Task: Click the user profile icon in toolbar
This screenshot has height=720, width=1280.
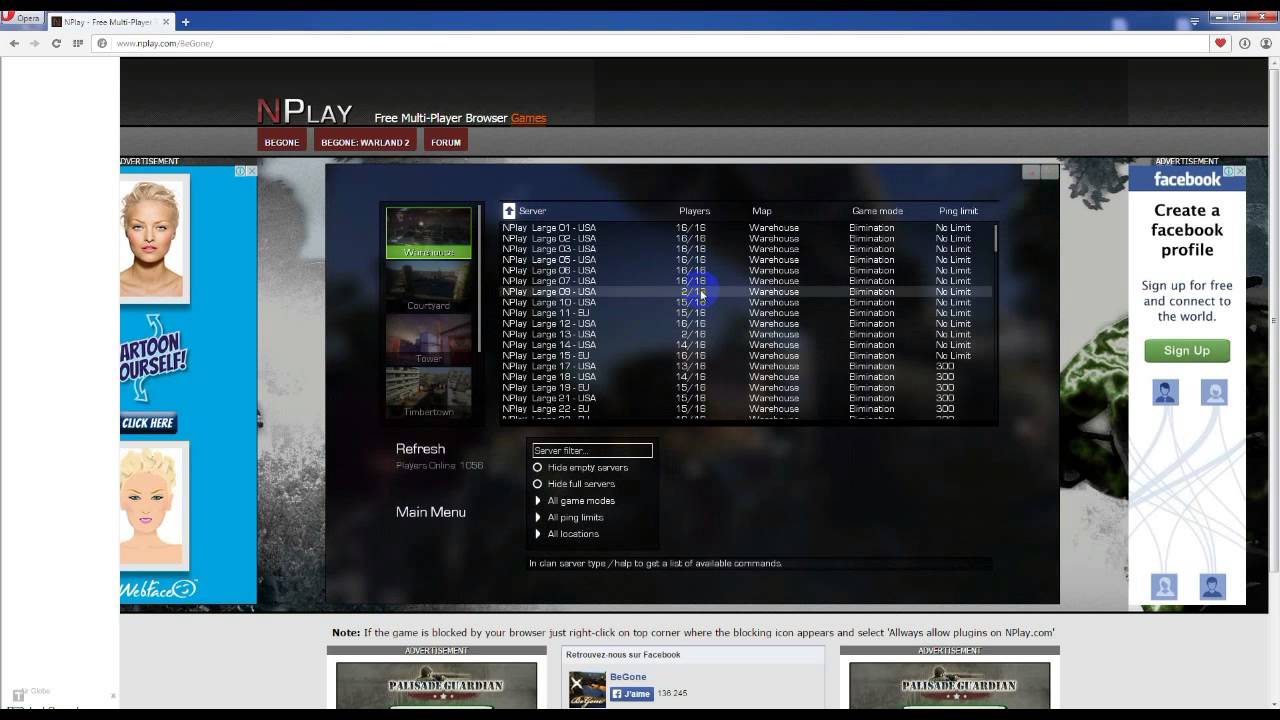Action: 1266,43
